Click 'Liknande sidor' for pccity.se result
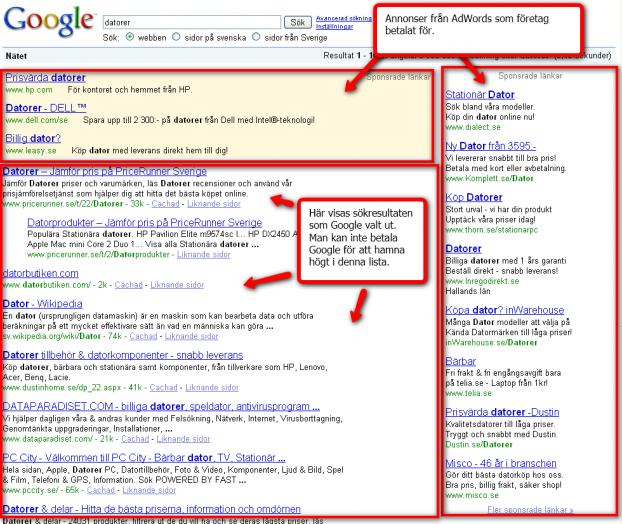The height and width of the screenshot is (524, 622). coord(149,490)
